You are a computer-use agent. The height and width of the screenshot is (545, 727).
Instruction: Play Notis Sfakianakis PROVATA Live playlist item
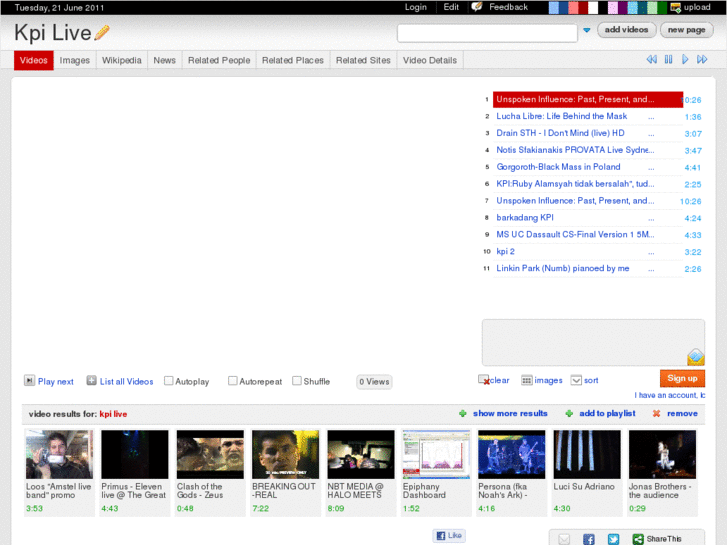pyautogui.click(x=575, y=150)
